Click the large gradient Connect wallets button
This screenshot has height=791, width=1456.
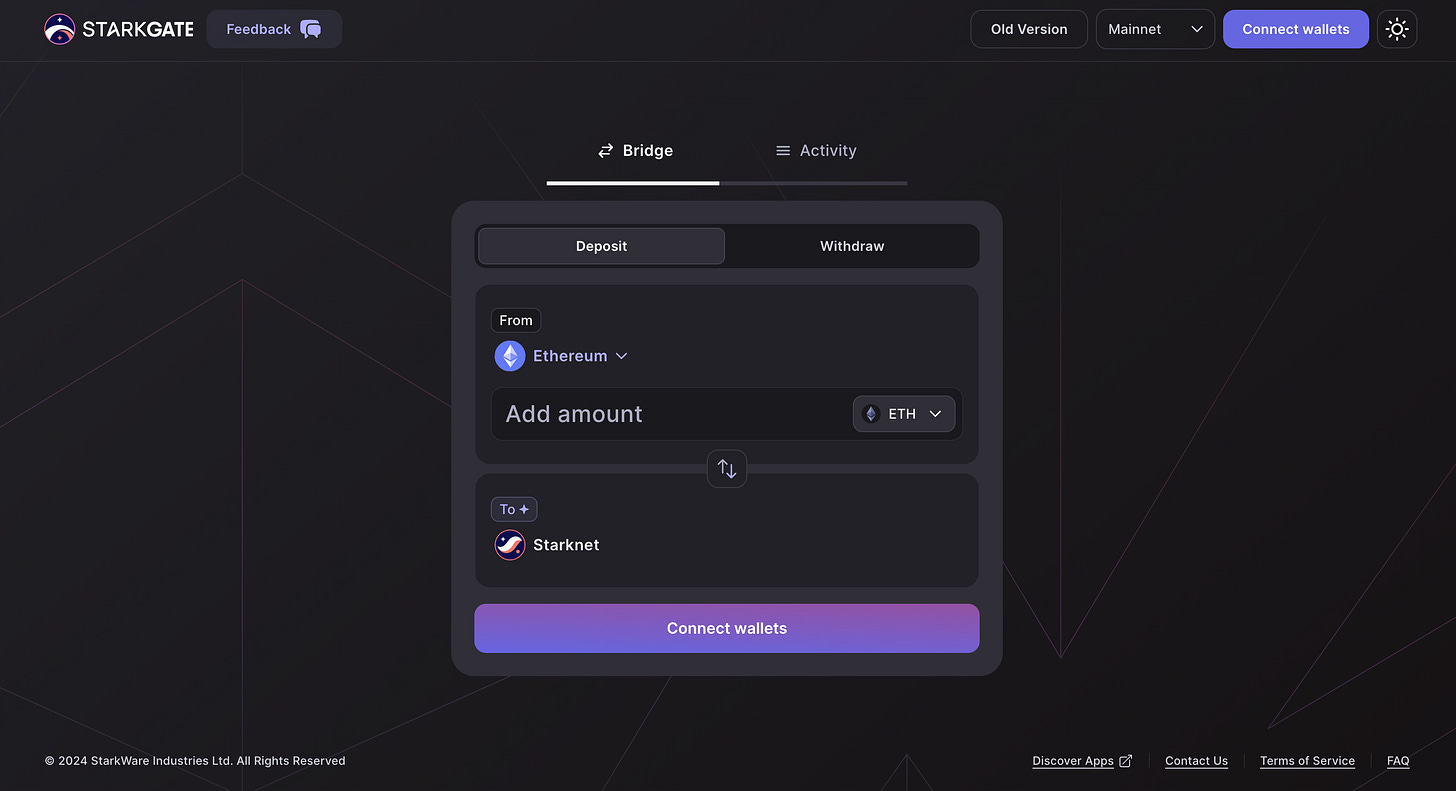point(727,628)
